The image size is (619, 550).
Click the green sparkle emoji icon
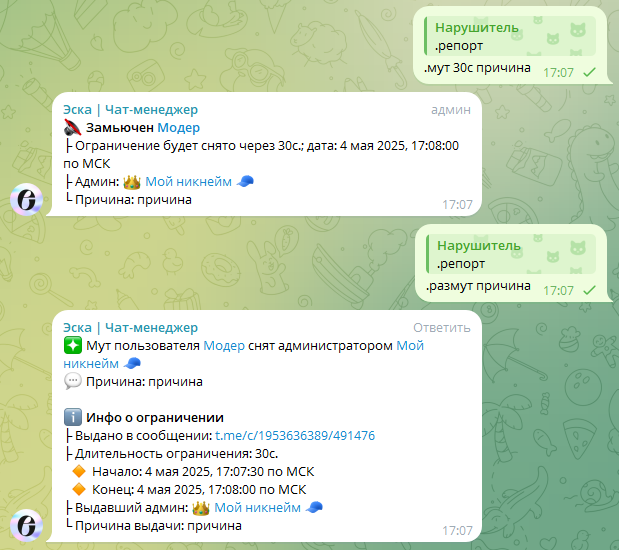(73, 345)
